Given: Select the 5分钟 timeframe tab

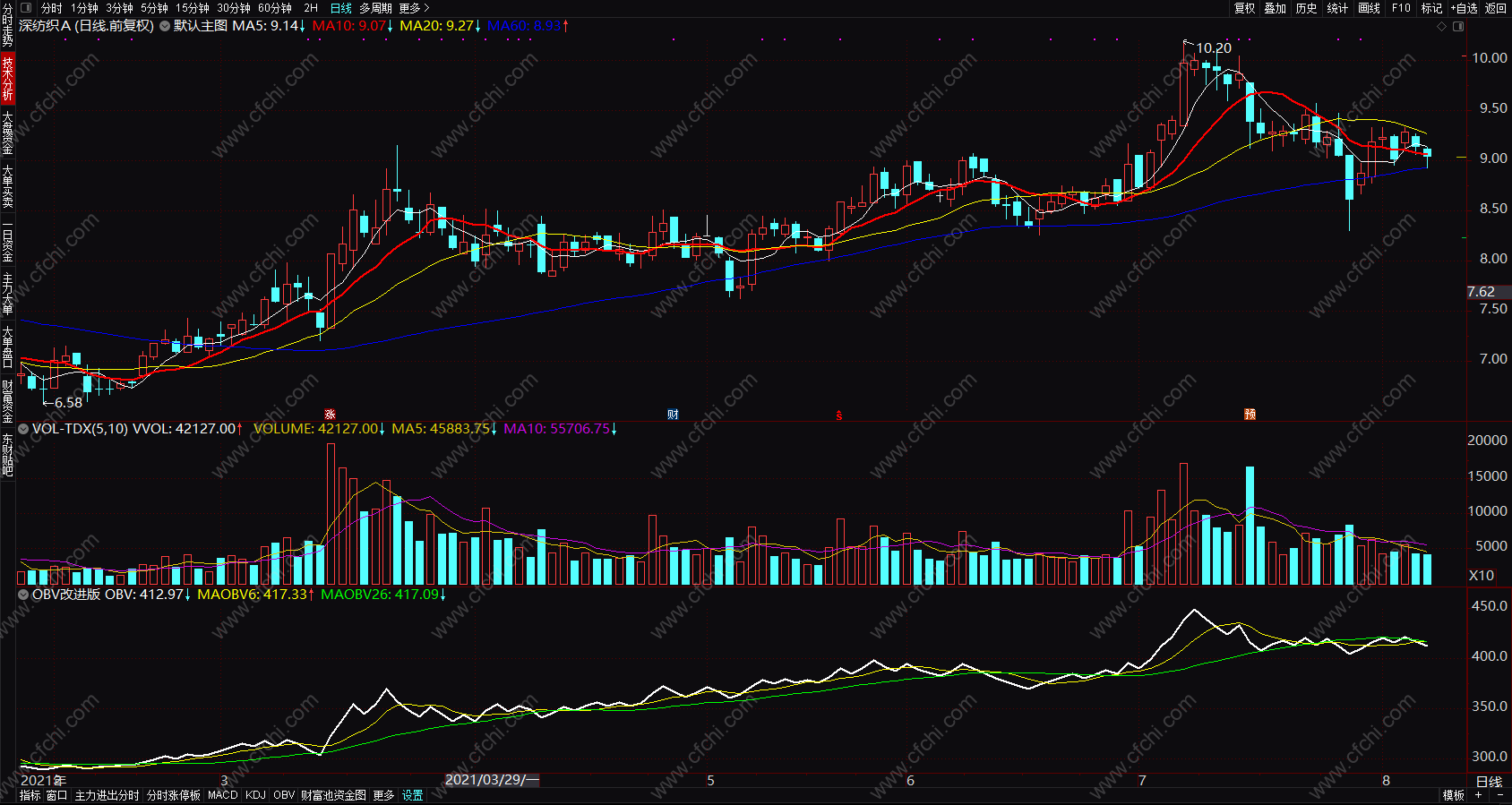Looking at the screenshot, I should click(154, 8).
